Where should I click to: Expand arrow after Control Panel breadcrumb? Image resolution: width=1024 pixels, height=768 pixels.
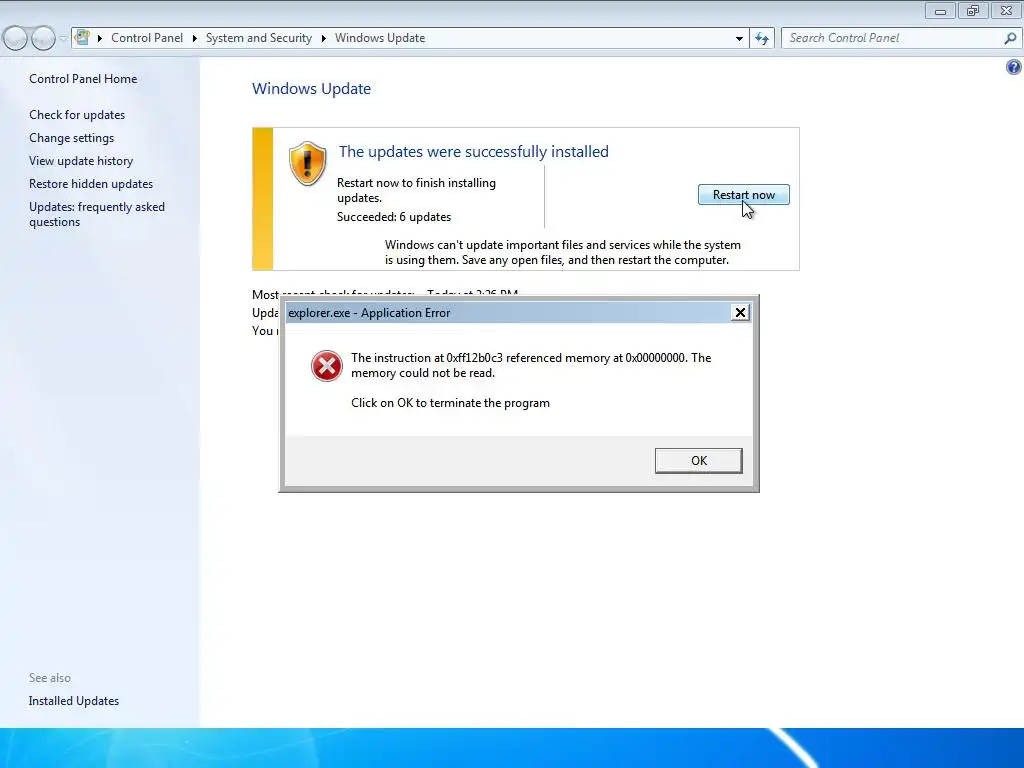click(195, 39)
